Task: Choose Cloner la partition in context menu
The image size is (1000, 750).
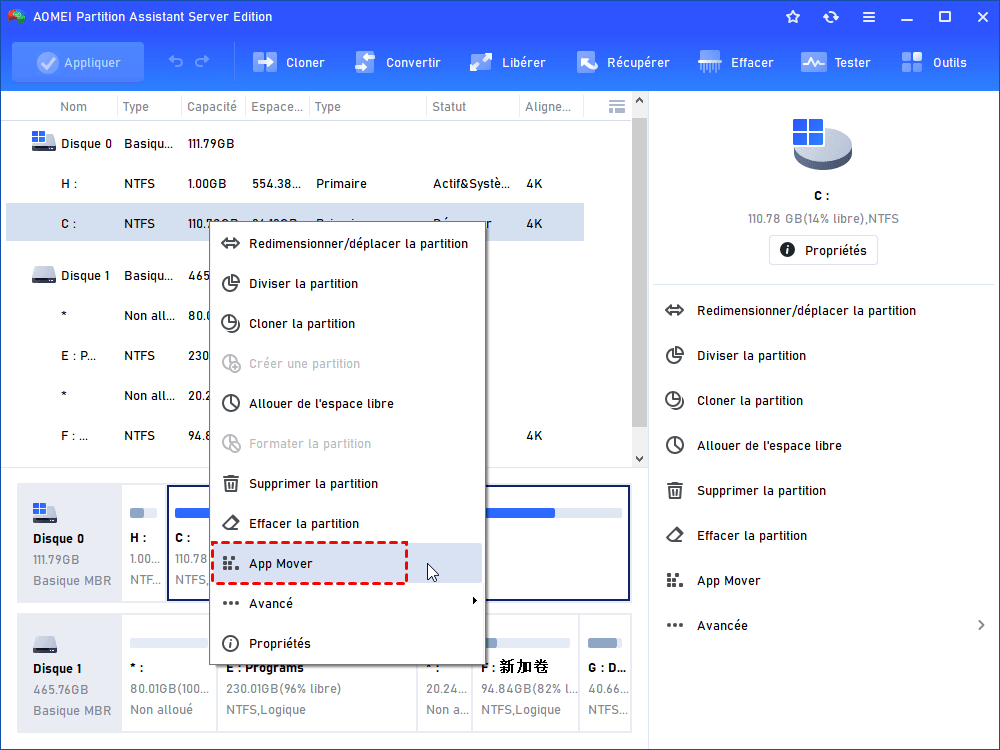Action: point(348,324)
